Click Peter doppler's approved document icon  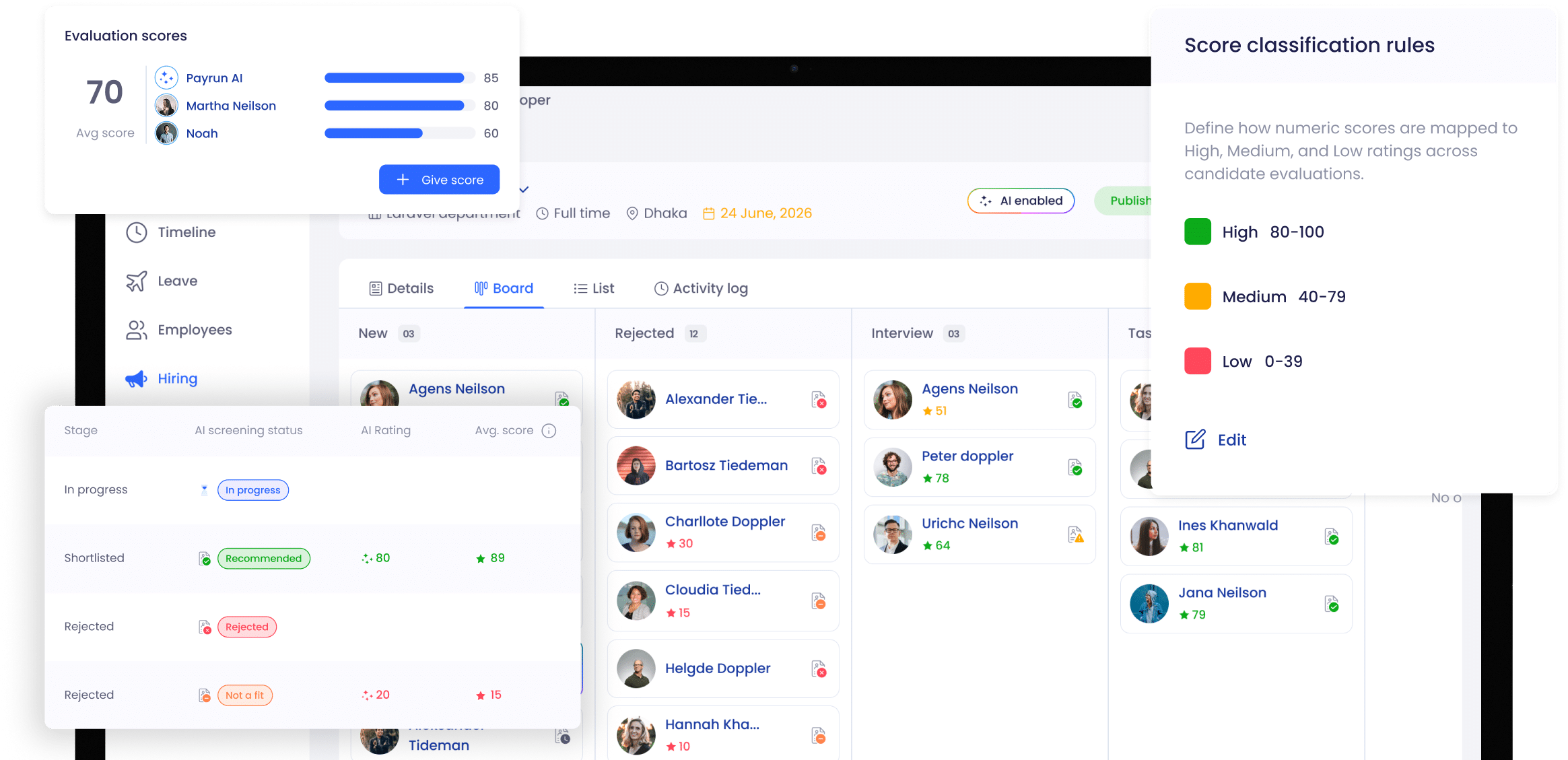[1075, 467]
